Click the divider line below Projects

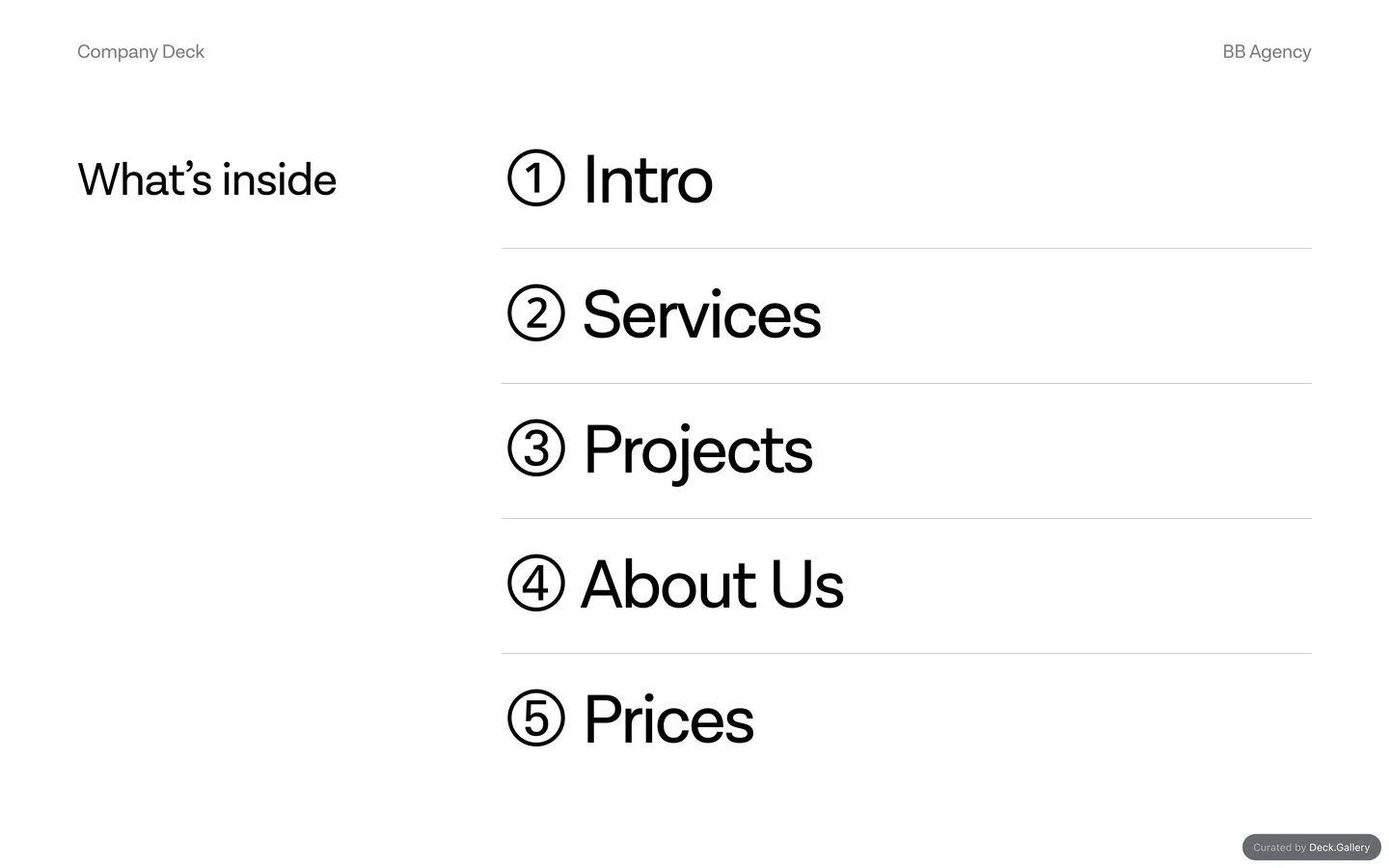(x=907, y=518)
